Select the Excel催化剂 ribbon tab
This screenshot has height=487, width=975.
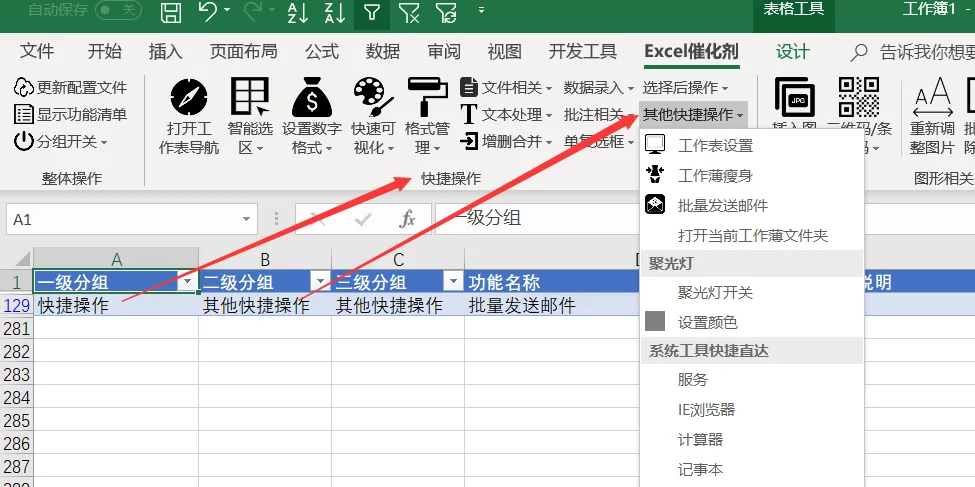691,52
